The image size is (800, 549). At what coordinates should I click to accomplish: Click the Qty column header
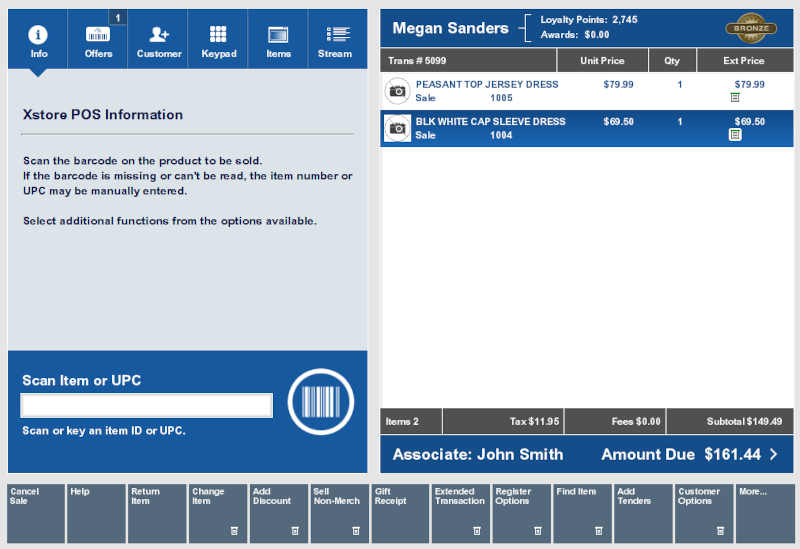672,61
